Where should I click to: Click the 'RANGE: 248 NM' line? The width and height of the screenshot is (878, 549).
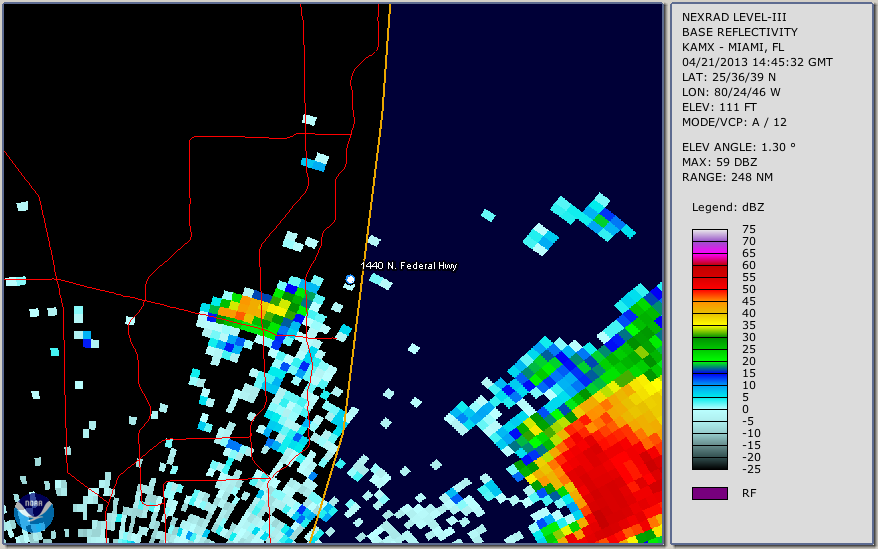click(x=727, y=178)
